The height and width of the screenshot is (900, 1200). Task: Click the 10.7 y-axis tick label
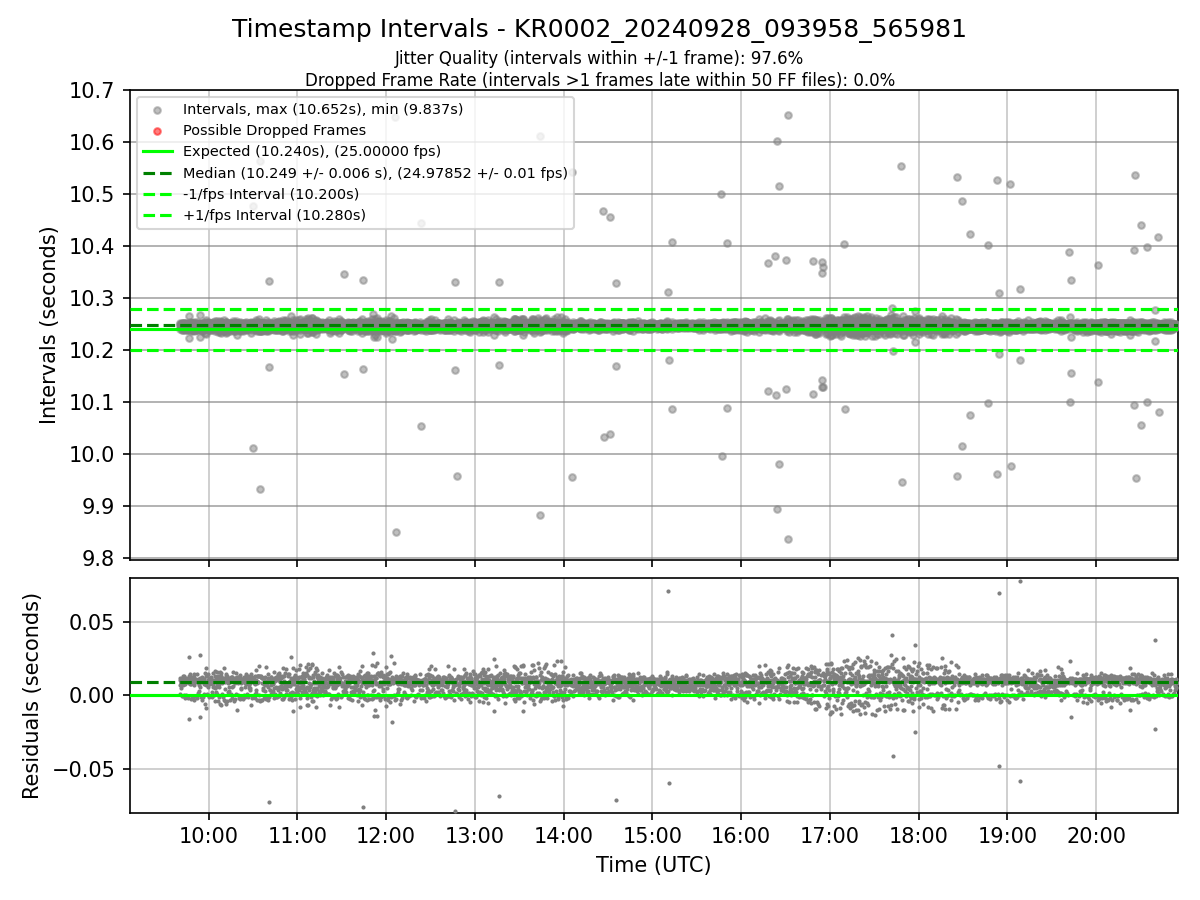click(x=92, y=91)
